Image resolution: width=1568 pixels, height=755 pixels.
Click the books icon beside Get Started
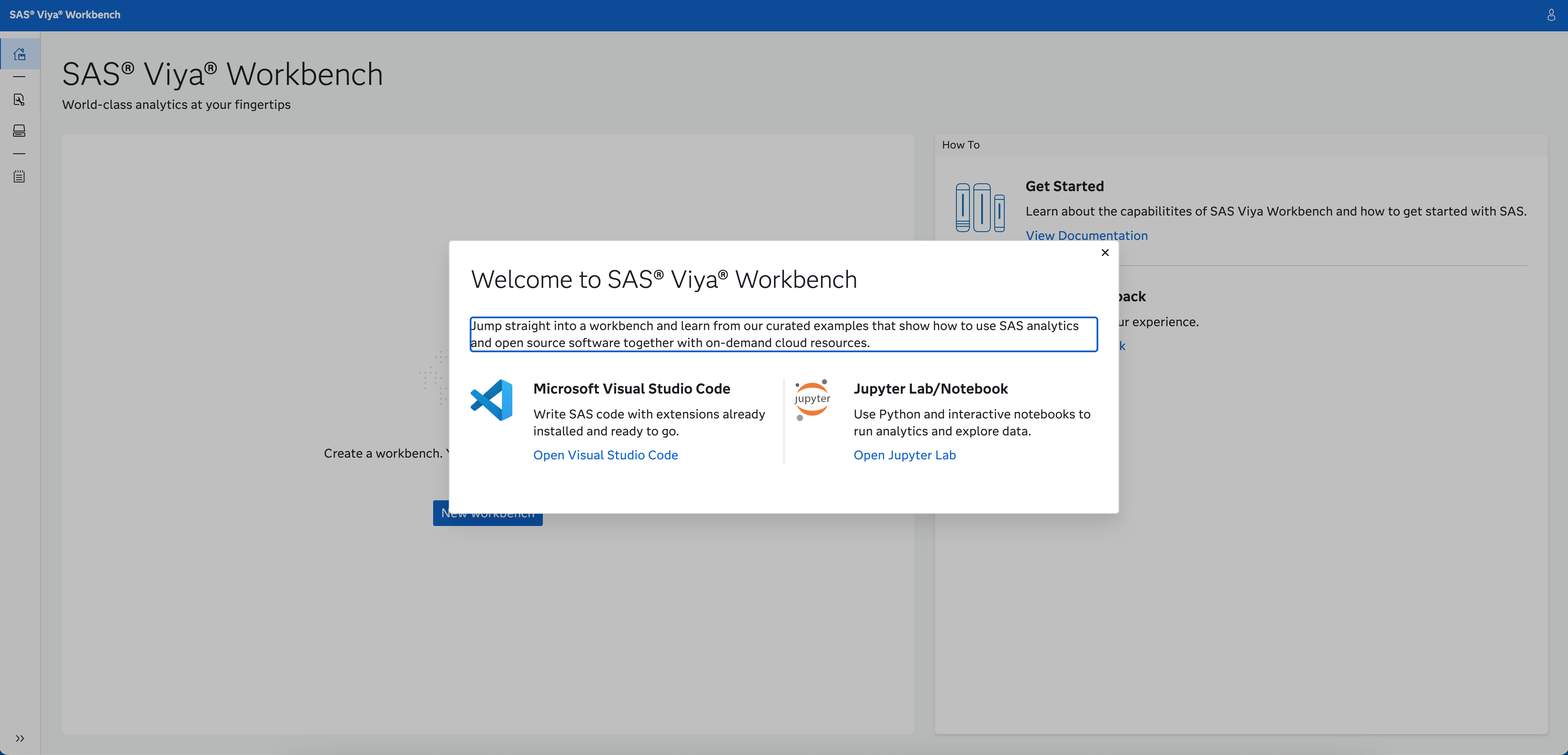tap(979, 208)
